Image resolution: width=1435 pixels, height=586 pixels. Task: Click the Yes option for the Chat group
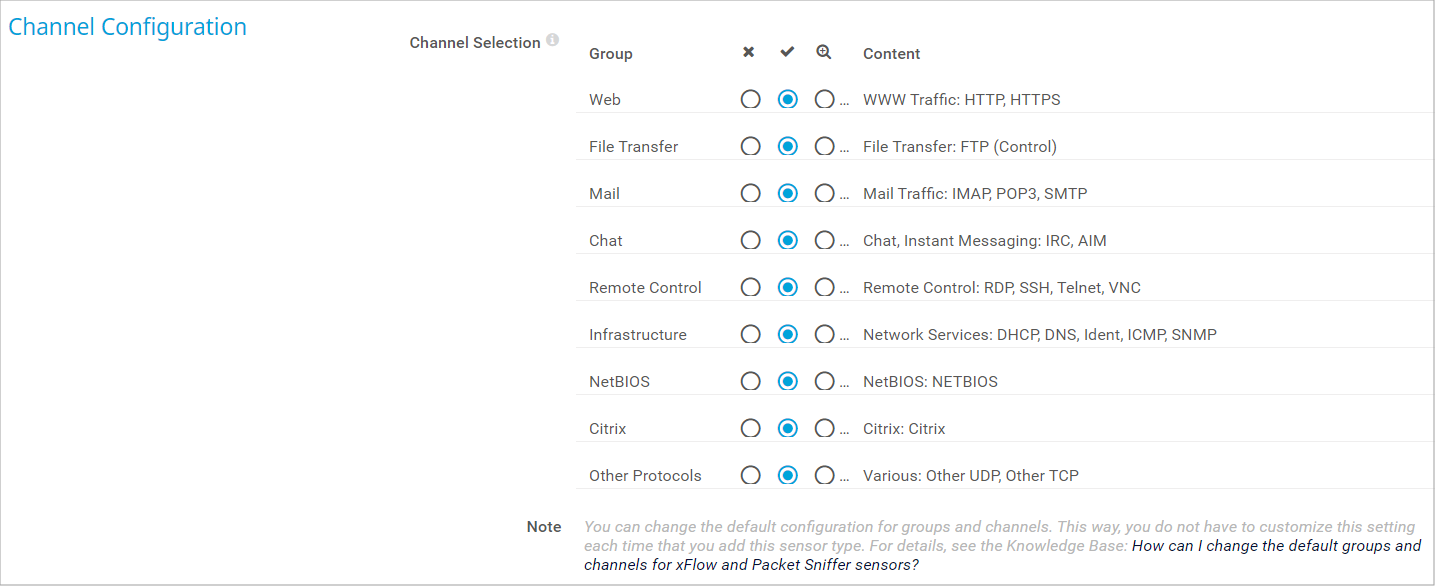pos(788,240)
